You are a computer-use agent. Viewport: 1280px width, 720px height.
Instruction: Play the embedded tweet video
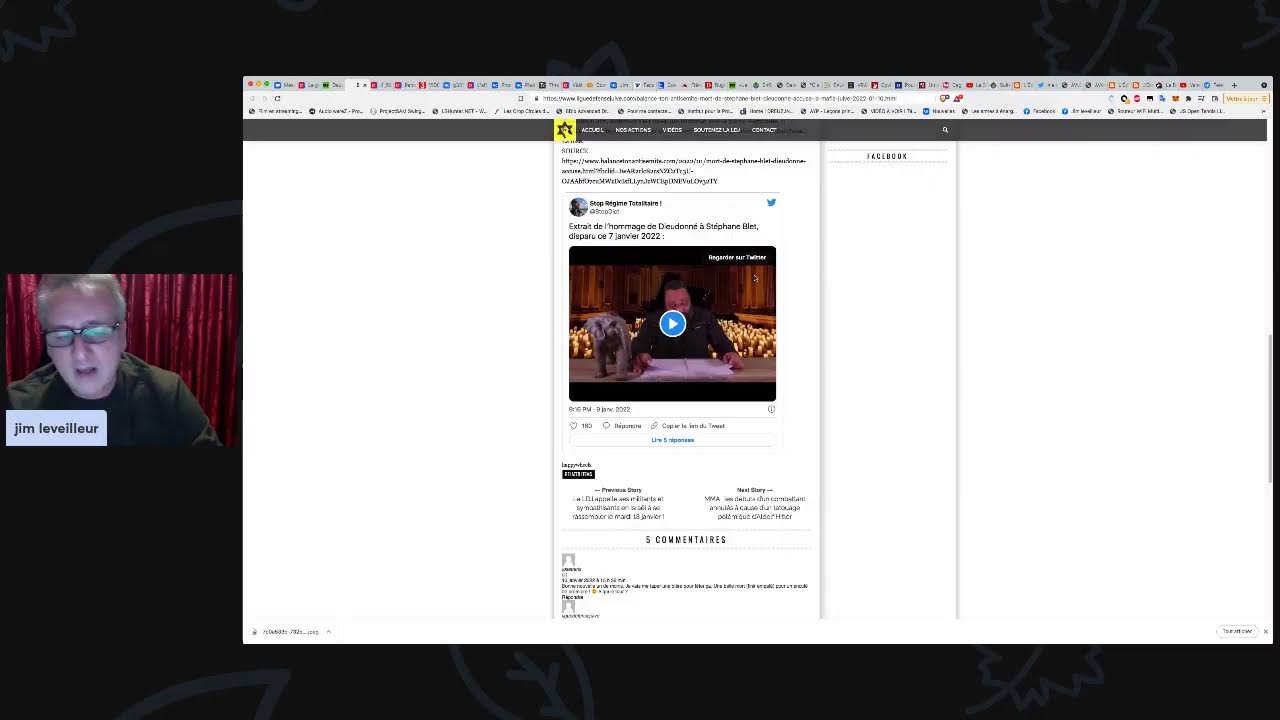[672, 323]
